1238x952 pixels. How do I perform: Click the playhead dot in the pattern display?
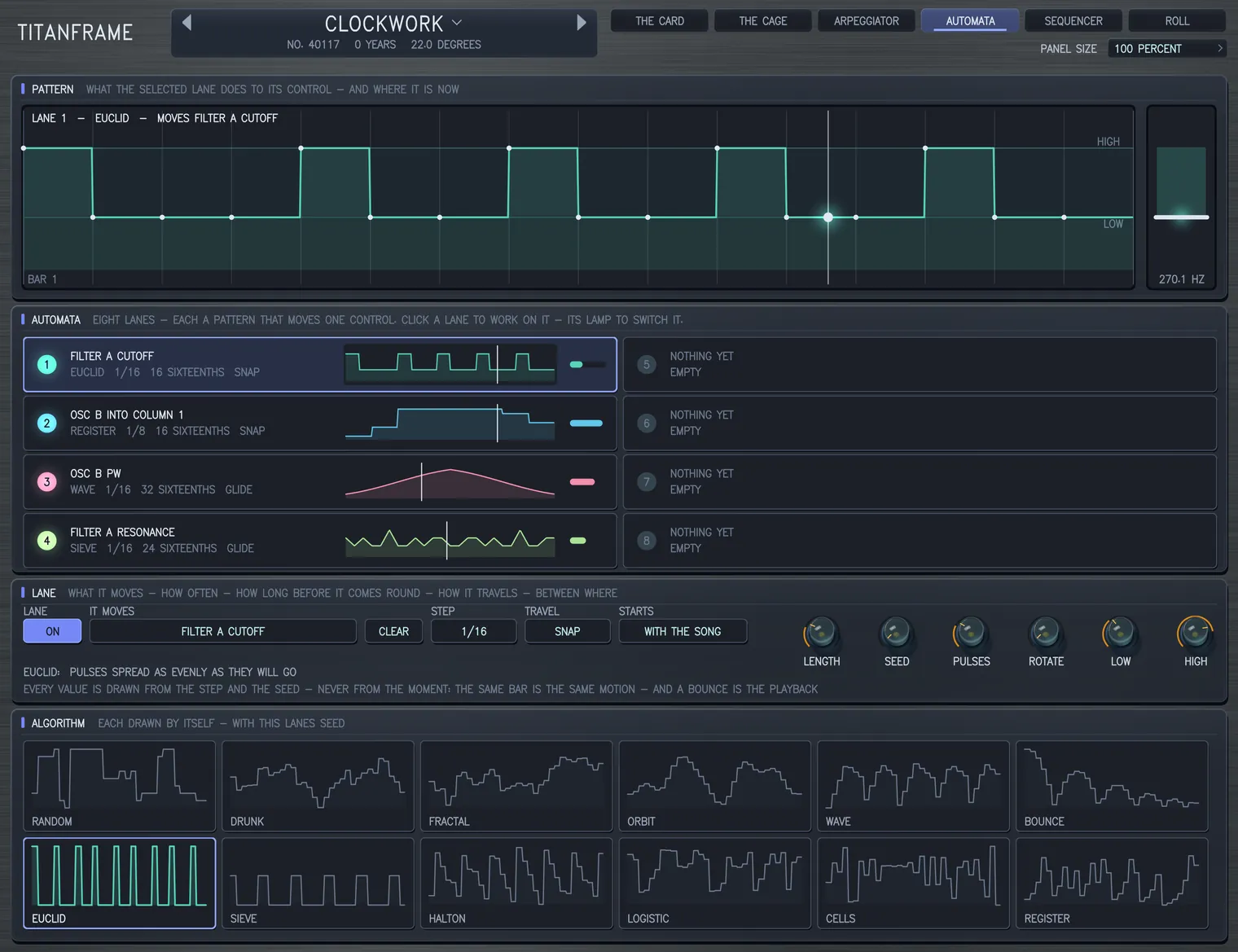pos(828,217)
